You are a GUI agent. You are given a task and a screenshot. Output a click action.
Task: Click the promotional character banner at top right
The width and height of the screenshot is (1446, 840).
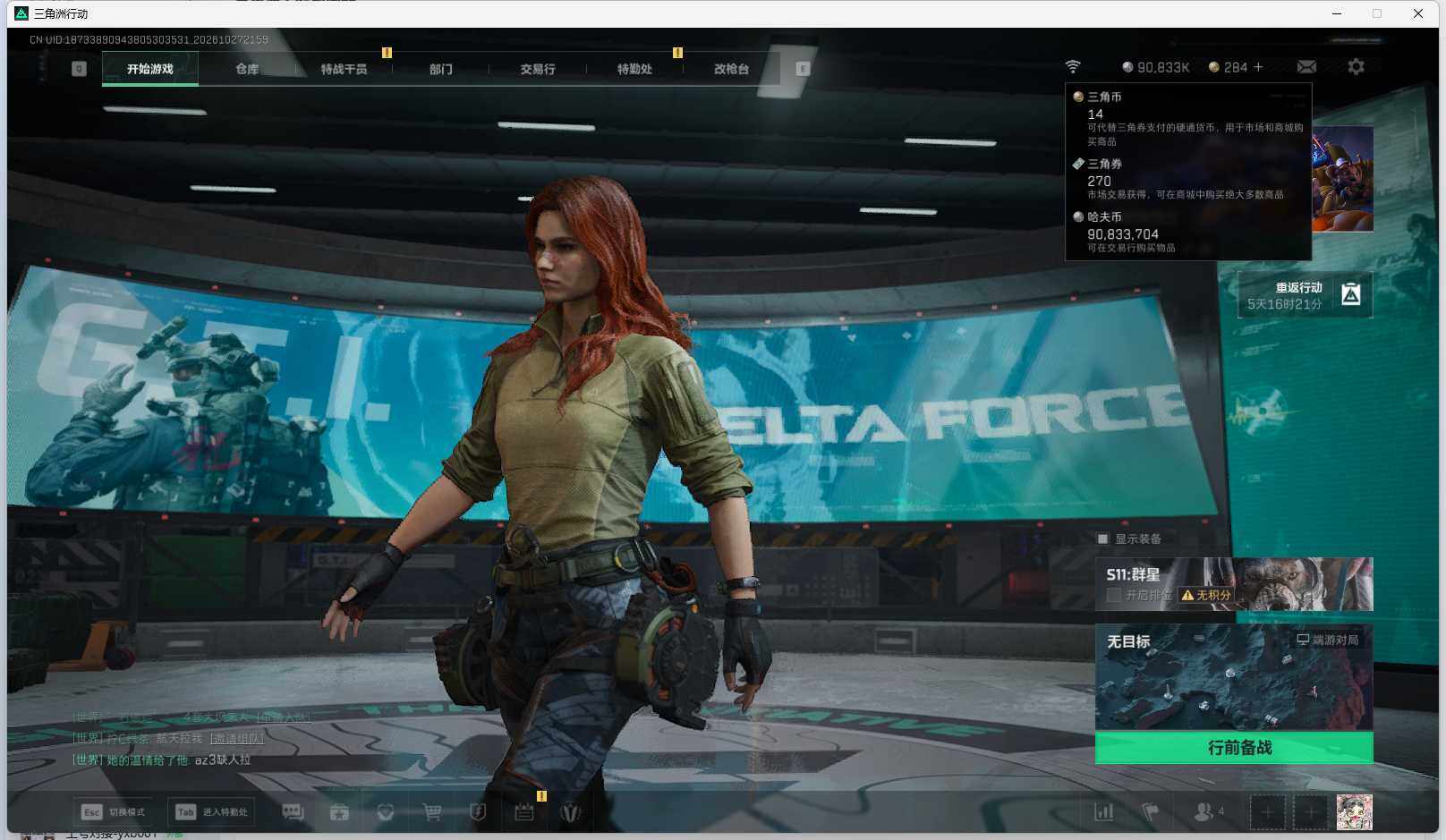pyautogui.click(x=1342, y=179)
